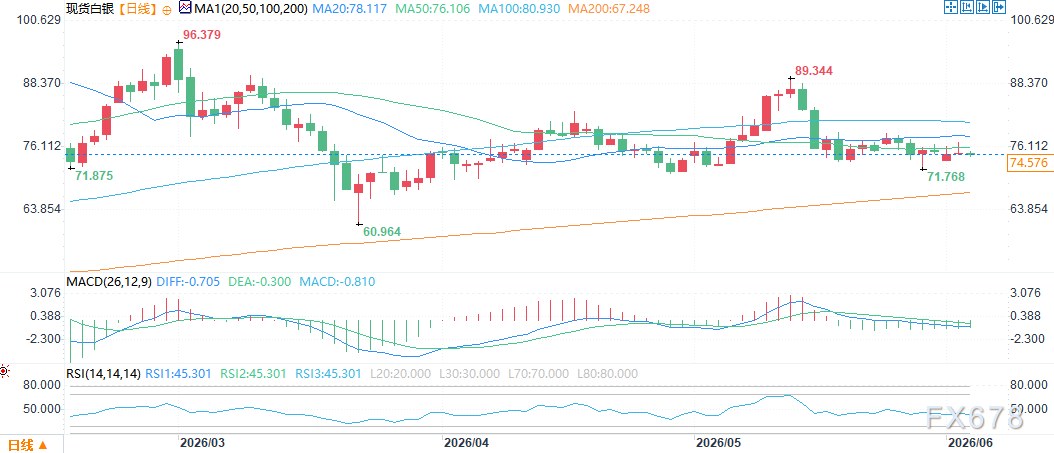Open MA1(20,50,100,200) indicator settings

(250, 9)
